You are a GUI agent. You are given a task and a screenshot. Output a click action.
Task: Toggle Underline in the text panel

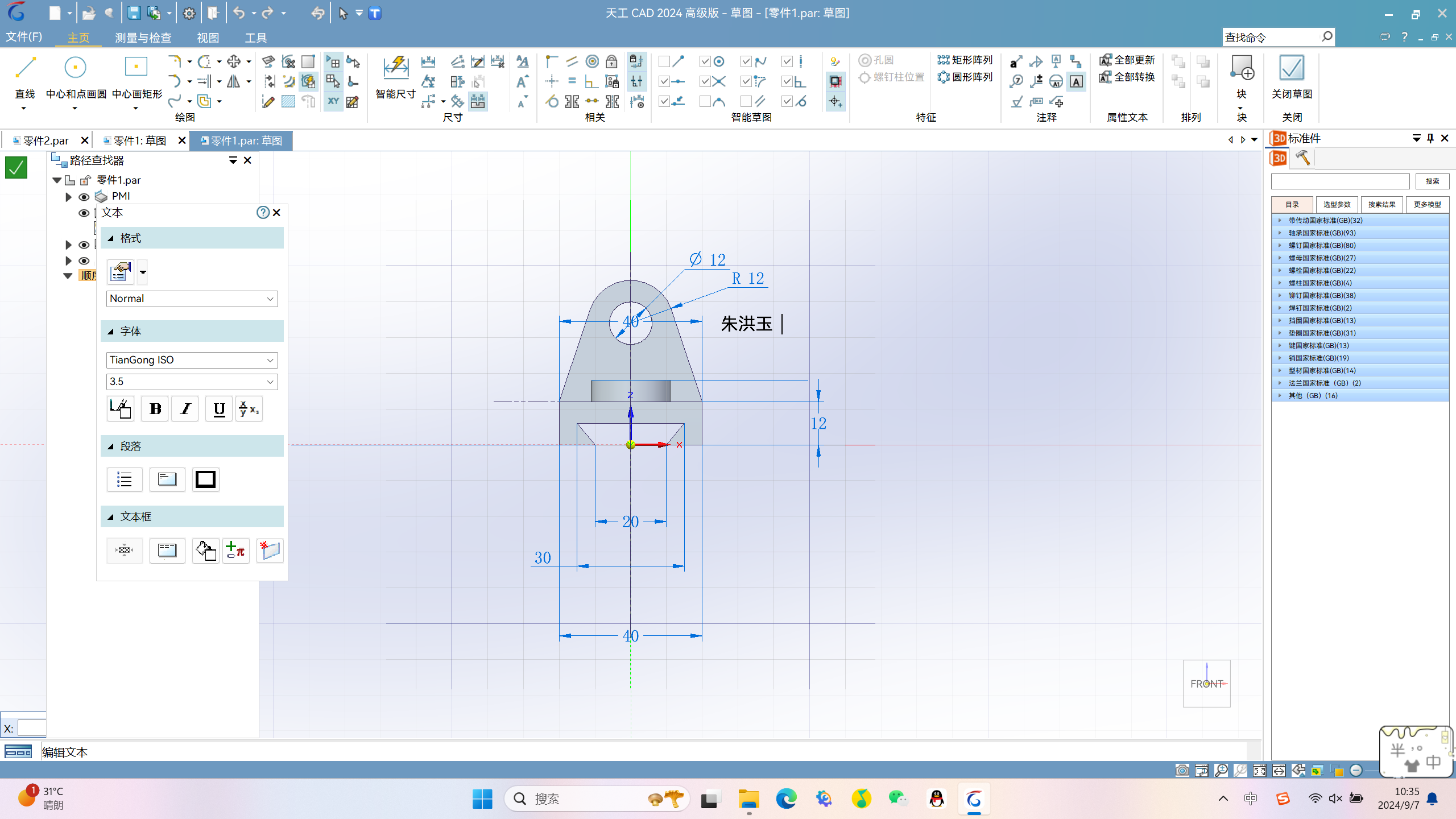tap(219, 409)
